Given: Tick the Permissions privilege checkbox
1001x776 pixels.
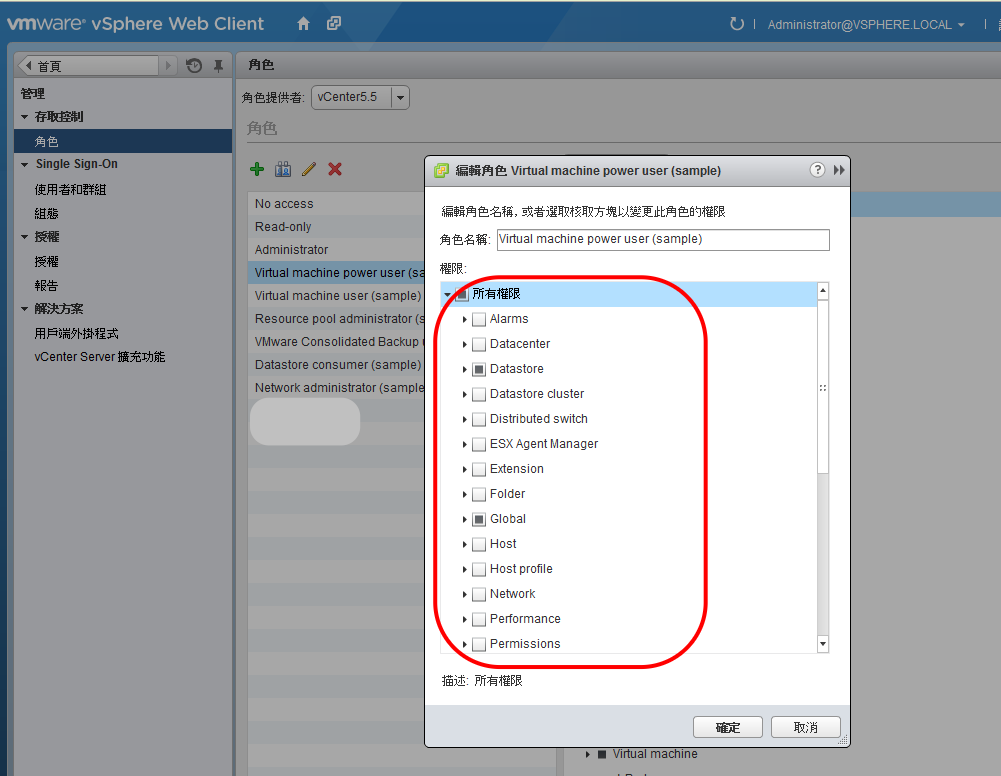Looking at the screenshot, I should [x=479, y=644].
